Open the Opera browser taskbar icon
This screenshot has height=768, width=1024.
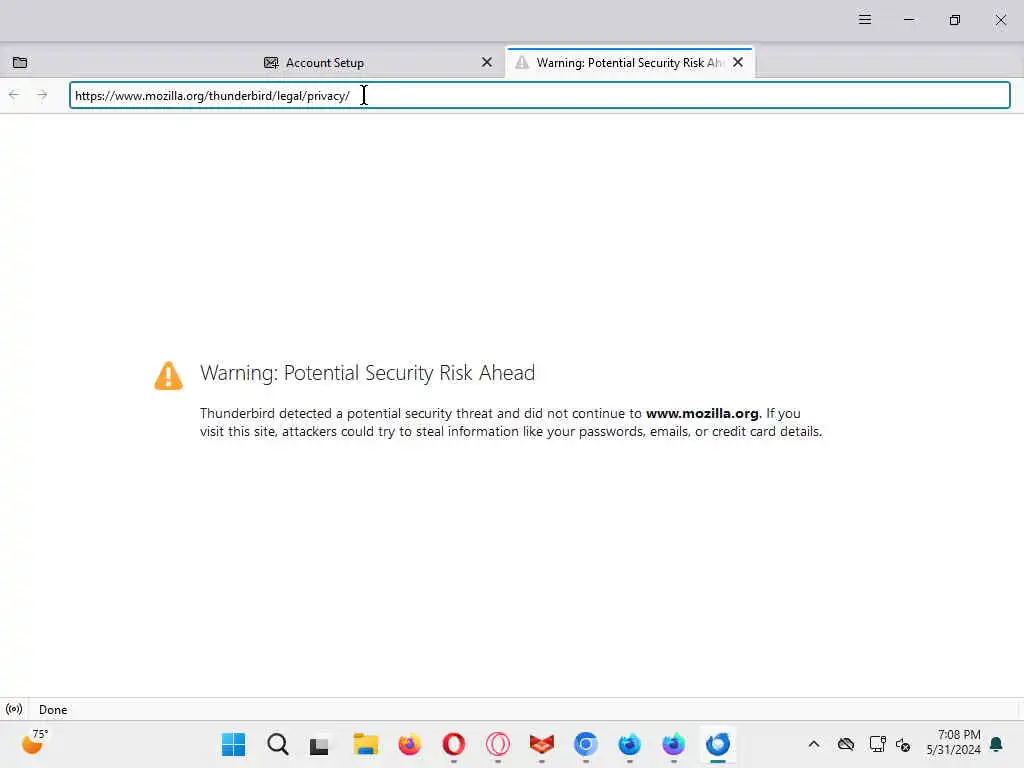454,744
